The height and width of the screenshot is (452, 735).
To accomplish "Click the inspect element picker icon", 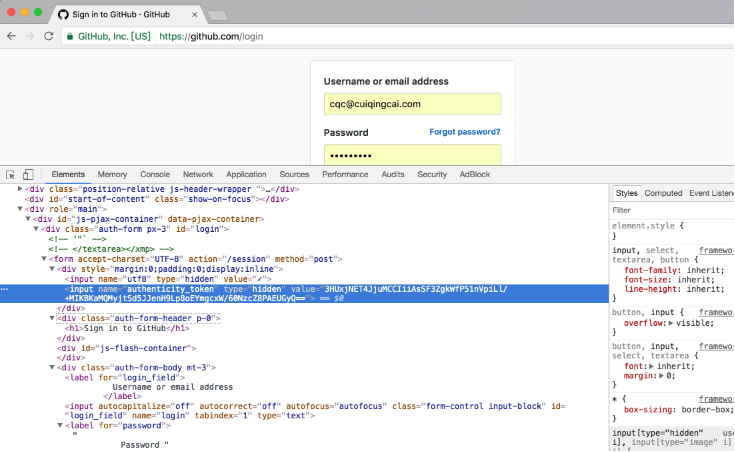I will [x=10, y=174].
